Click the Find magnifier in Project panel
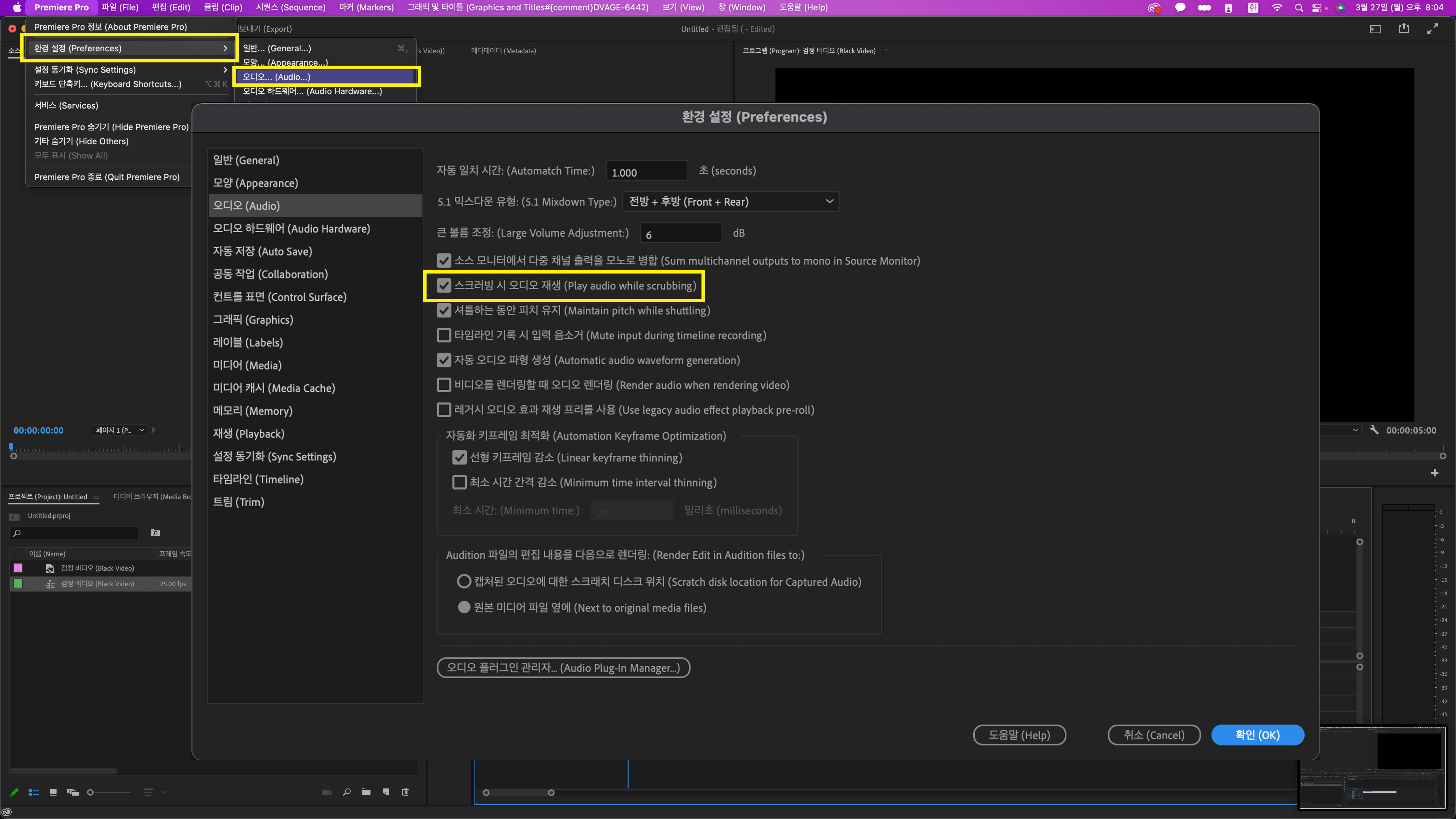This screenshot has height=819, width=1456. [x=346, y=792]
